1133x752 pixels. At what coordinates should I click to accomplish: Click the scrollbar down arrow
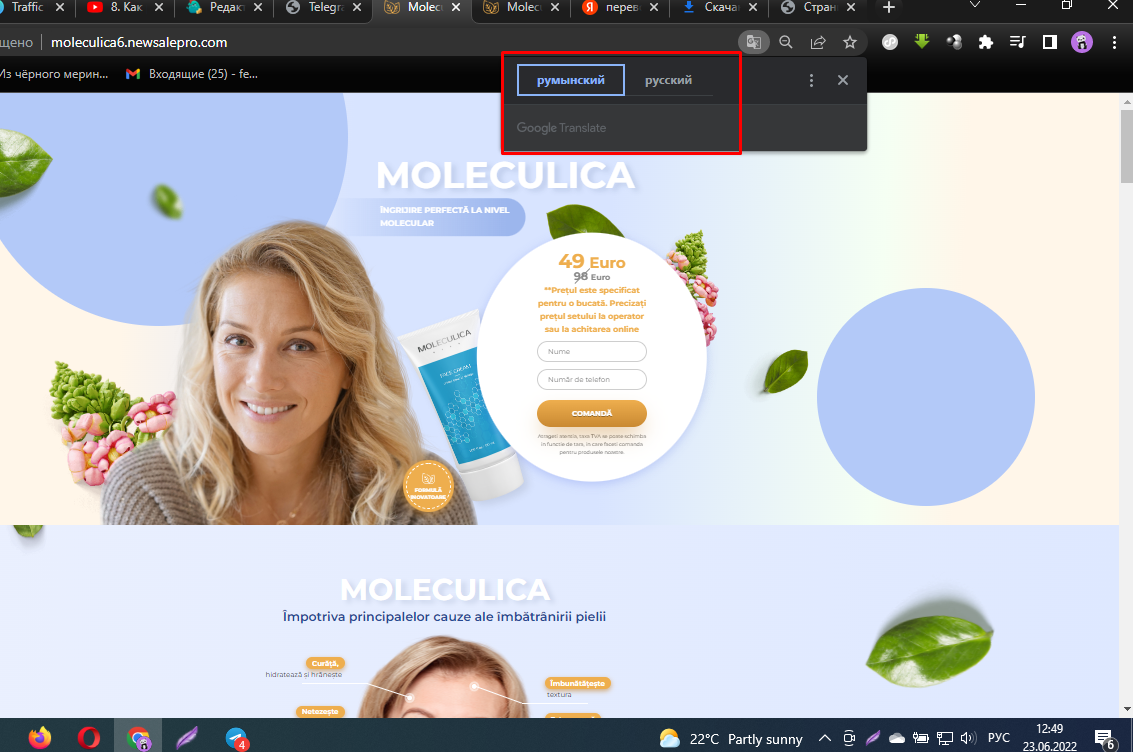tap(1126, 709)
